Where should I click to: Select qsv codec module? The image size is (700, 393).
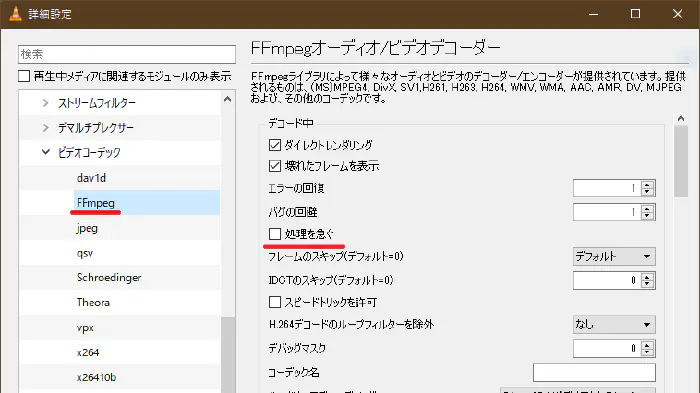85,253
